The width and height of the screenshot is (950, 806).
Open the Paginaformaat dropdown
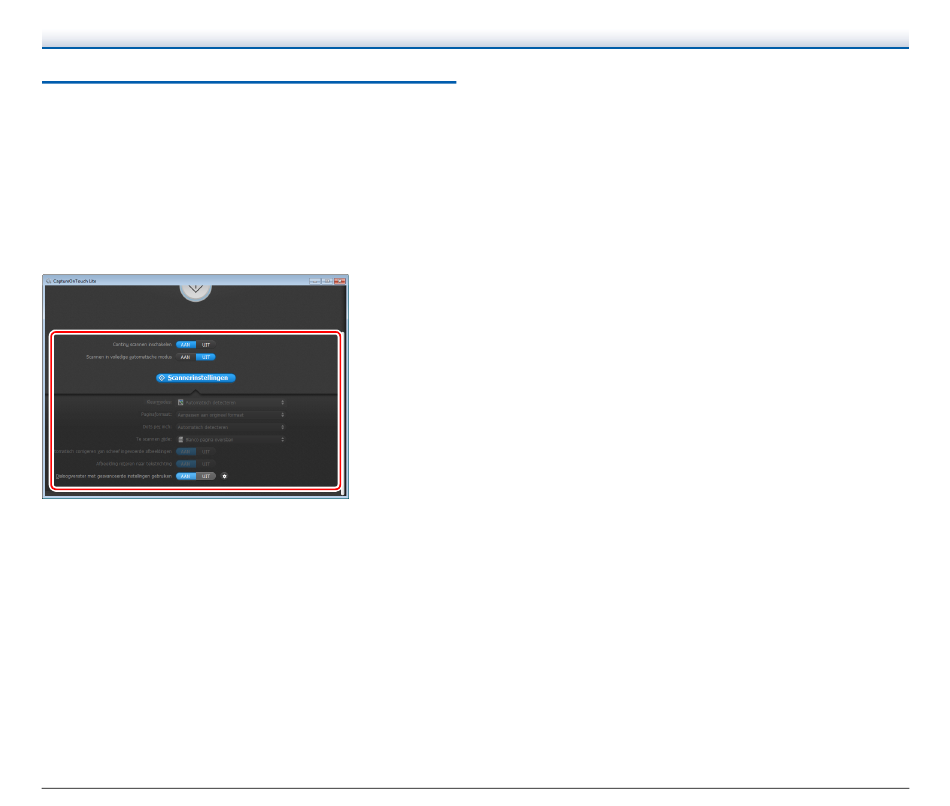coord(230,415)
